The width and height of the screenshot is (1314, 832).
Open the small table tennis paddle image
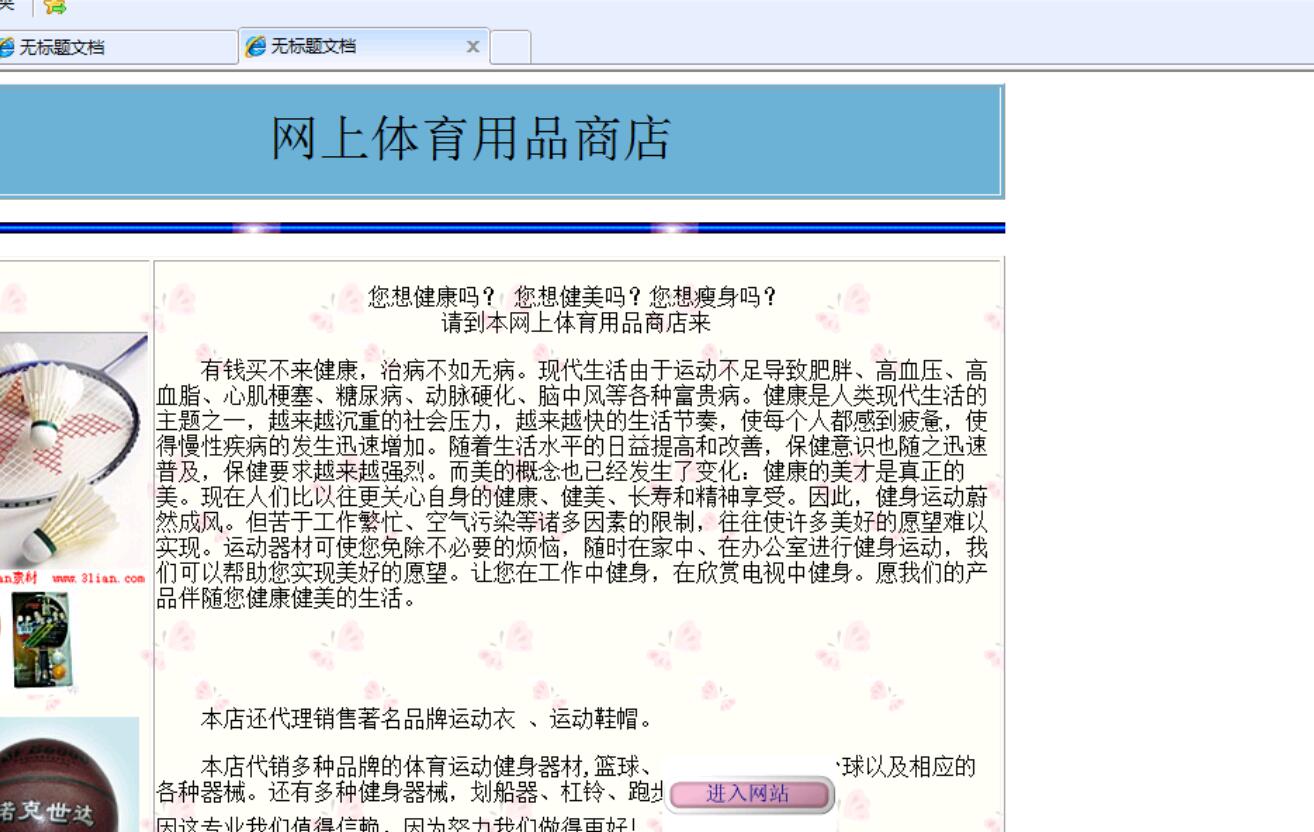(41, 639)
